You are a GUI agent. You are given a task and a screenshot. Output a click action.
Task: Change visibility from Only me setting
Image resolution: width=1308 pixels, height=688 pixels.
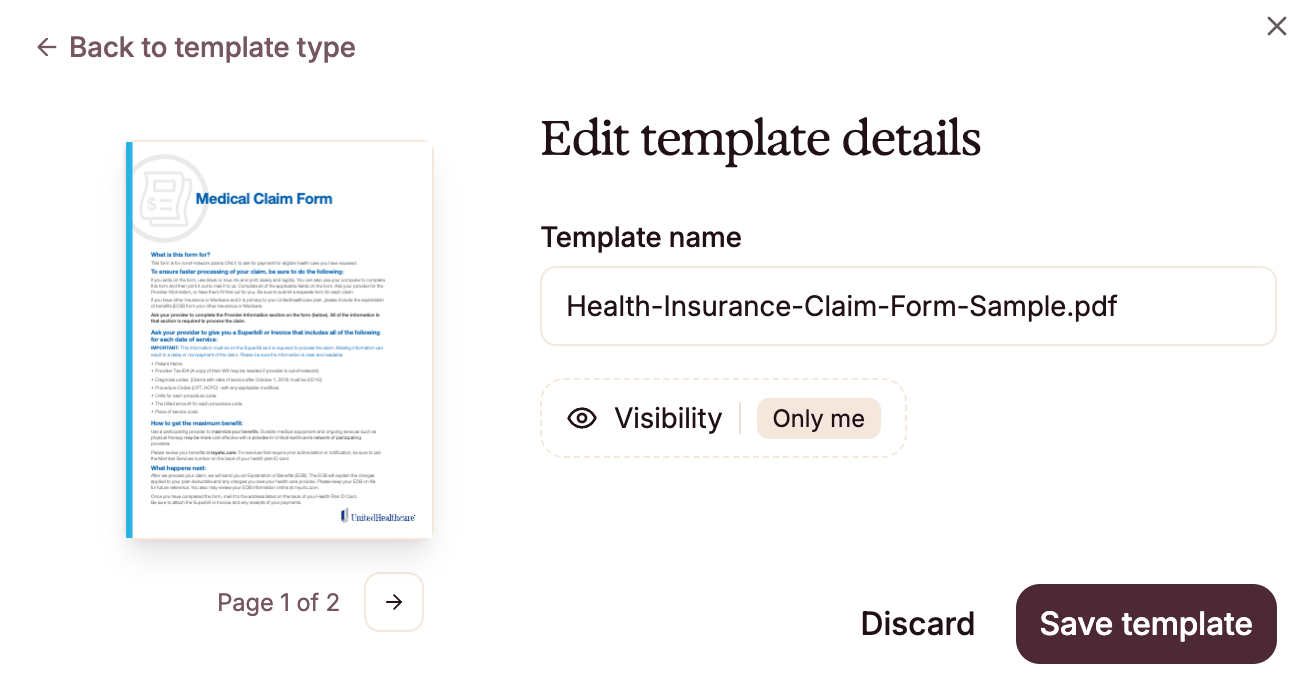(818, 418)
